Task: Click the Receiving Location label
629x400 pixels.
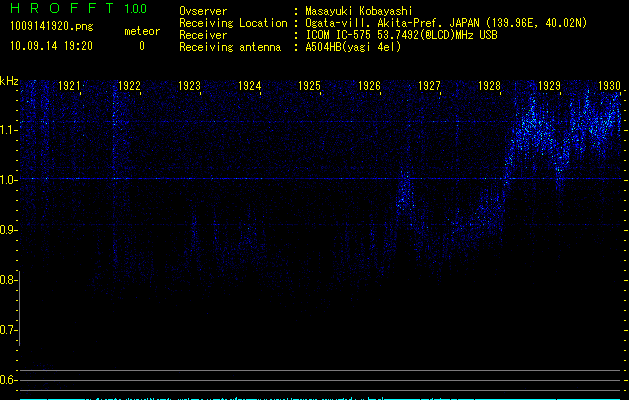Action: [x=233, y=23]
